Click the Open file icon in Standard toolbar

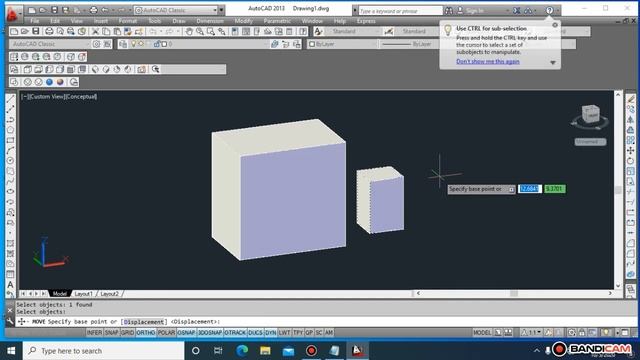coord(24,31)
